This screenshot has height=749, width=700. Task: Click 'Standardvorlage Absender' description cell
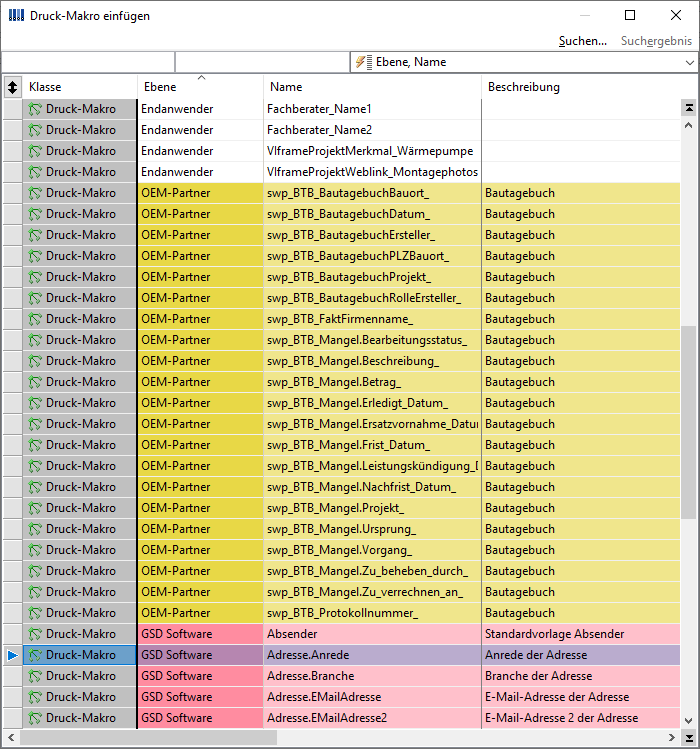click(x=581, y=634)
